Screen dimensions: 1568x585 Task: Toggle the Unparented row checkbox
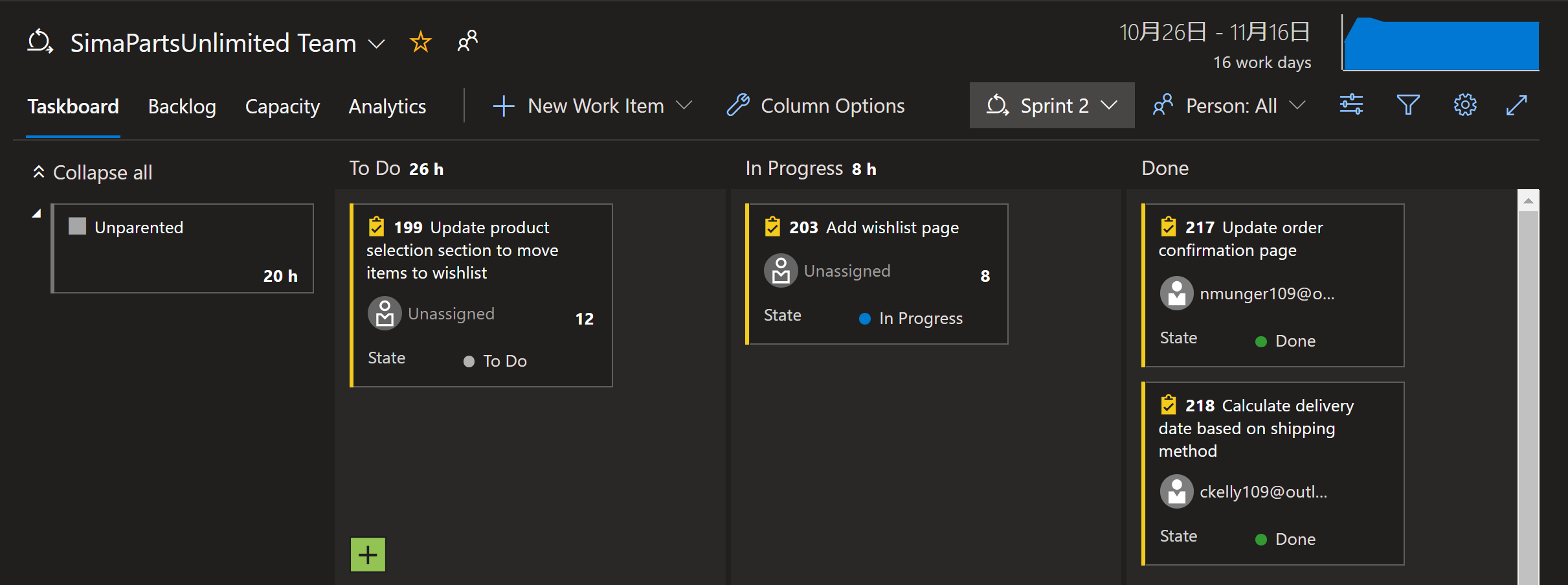tap(78, 226)
